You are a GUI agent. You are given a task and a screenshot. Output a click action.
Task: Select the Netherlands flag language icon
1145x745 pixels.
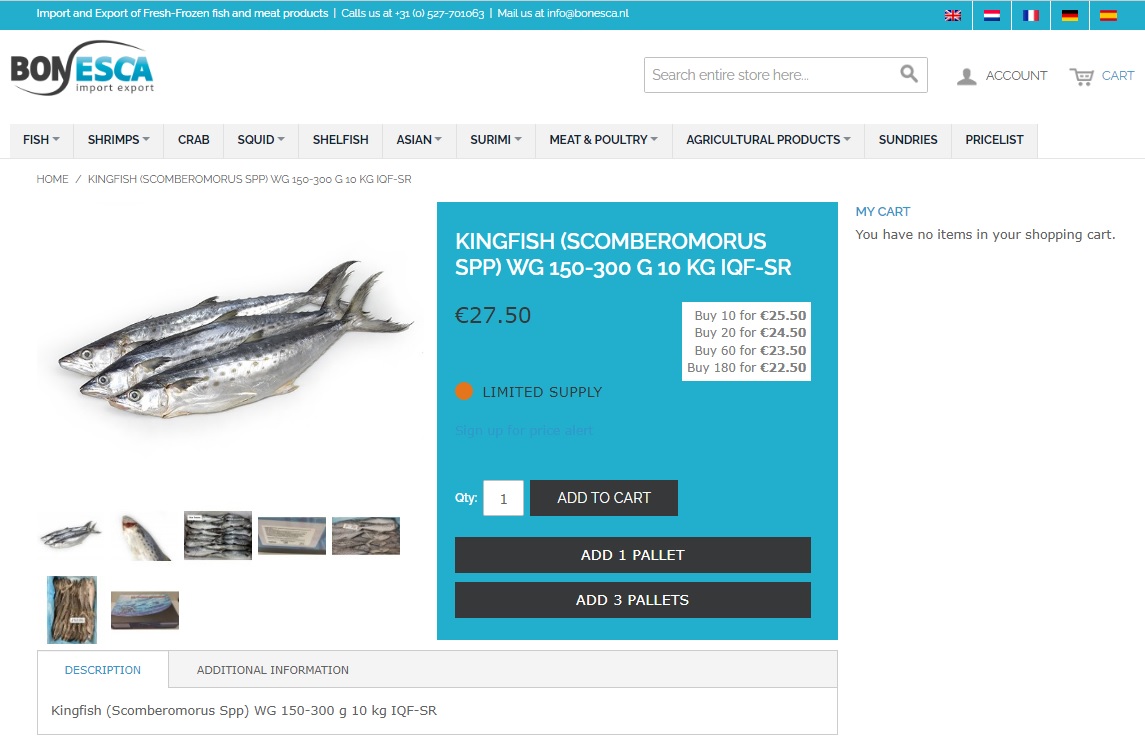(x=992, y=15)
